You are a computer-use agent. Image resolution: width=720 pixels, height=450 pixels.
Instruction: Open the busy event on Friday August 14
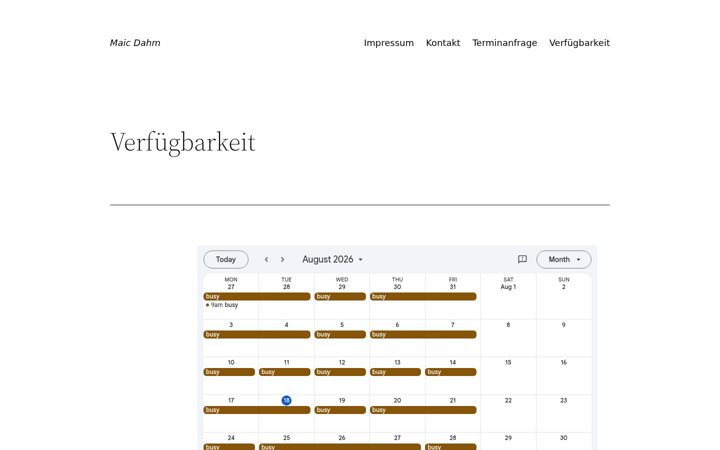[x=451, y=372]
